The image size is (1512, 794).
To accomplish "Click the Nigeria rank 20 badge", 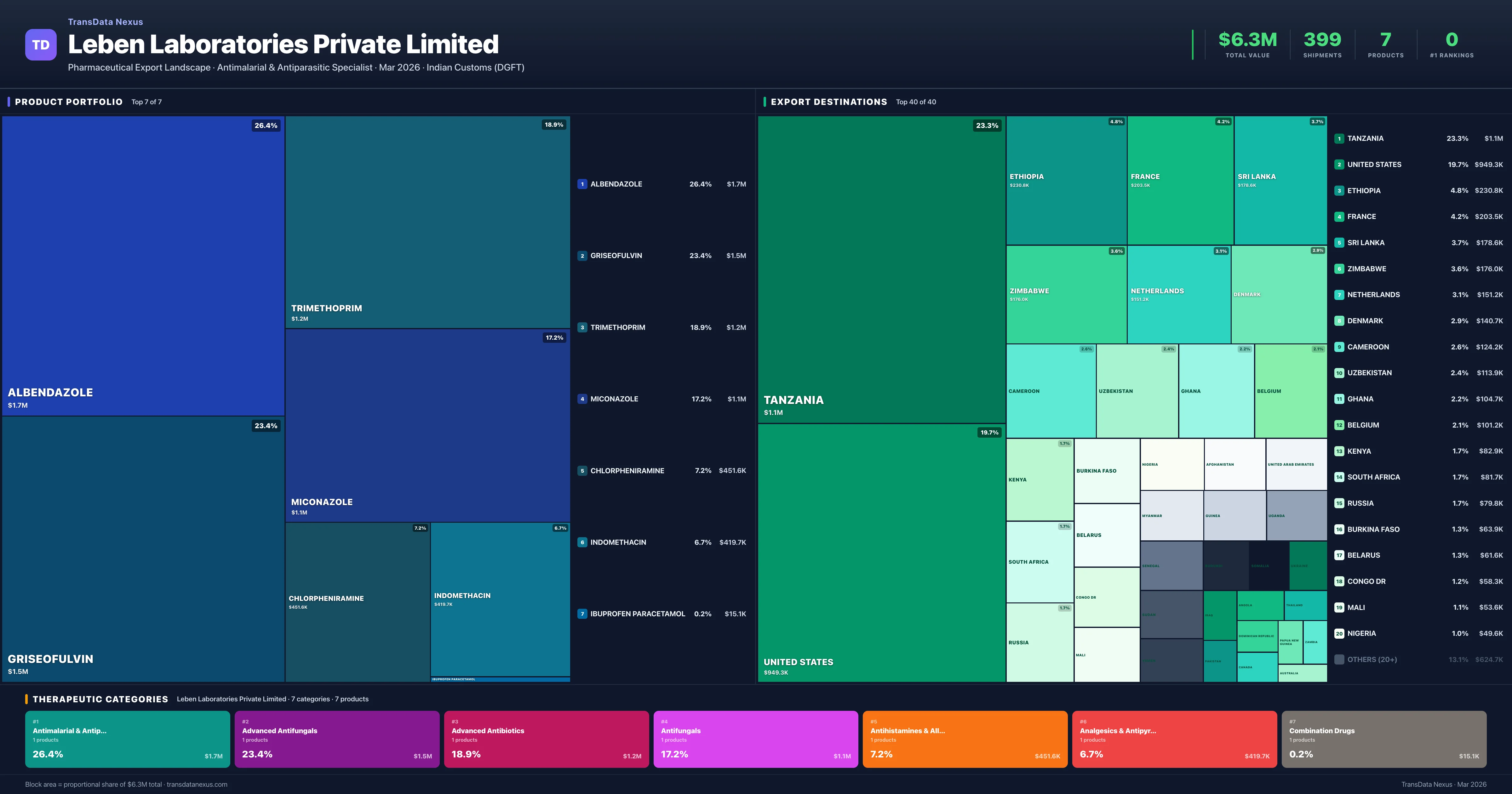I will (1339, 634).
